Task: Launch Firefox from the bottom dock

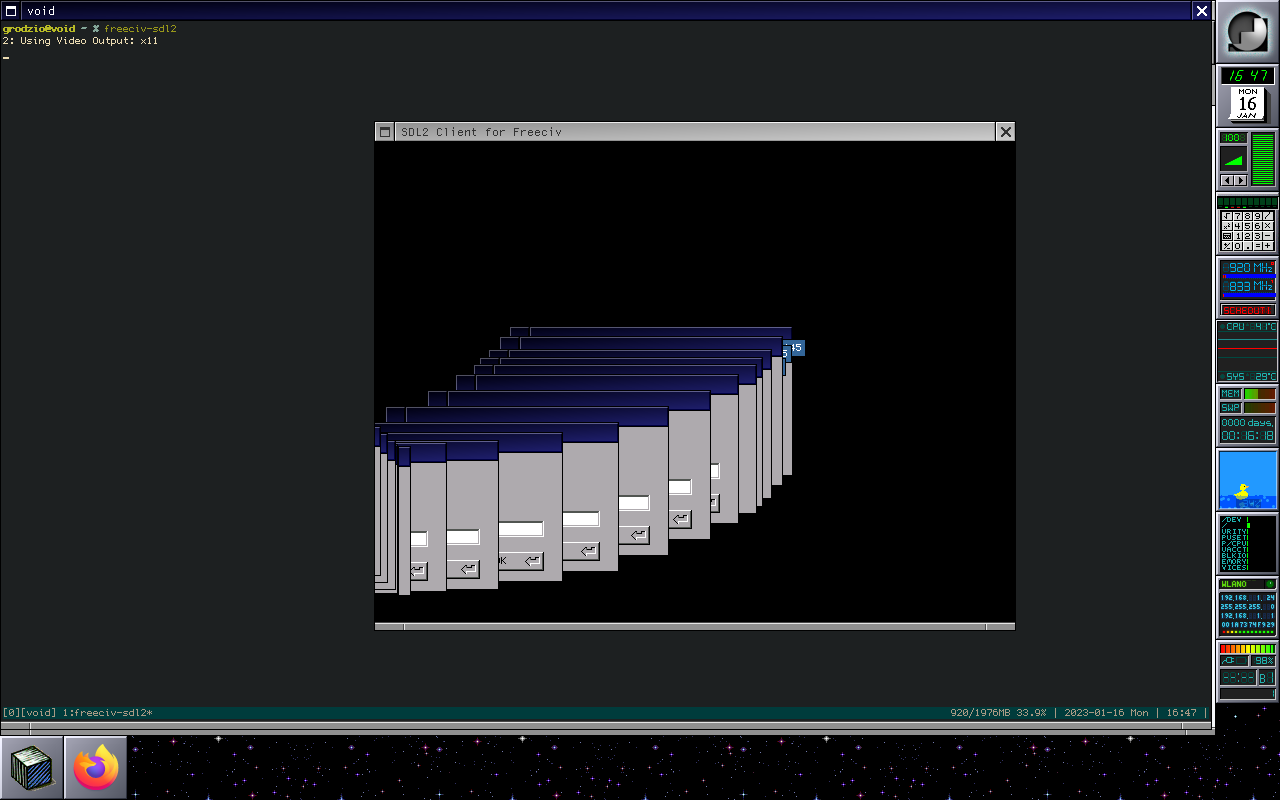Action: point(96,768)
